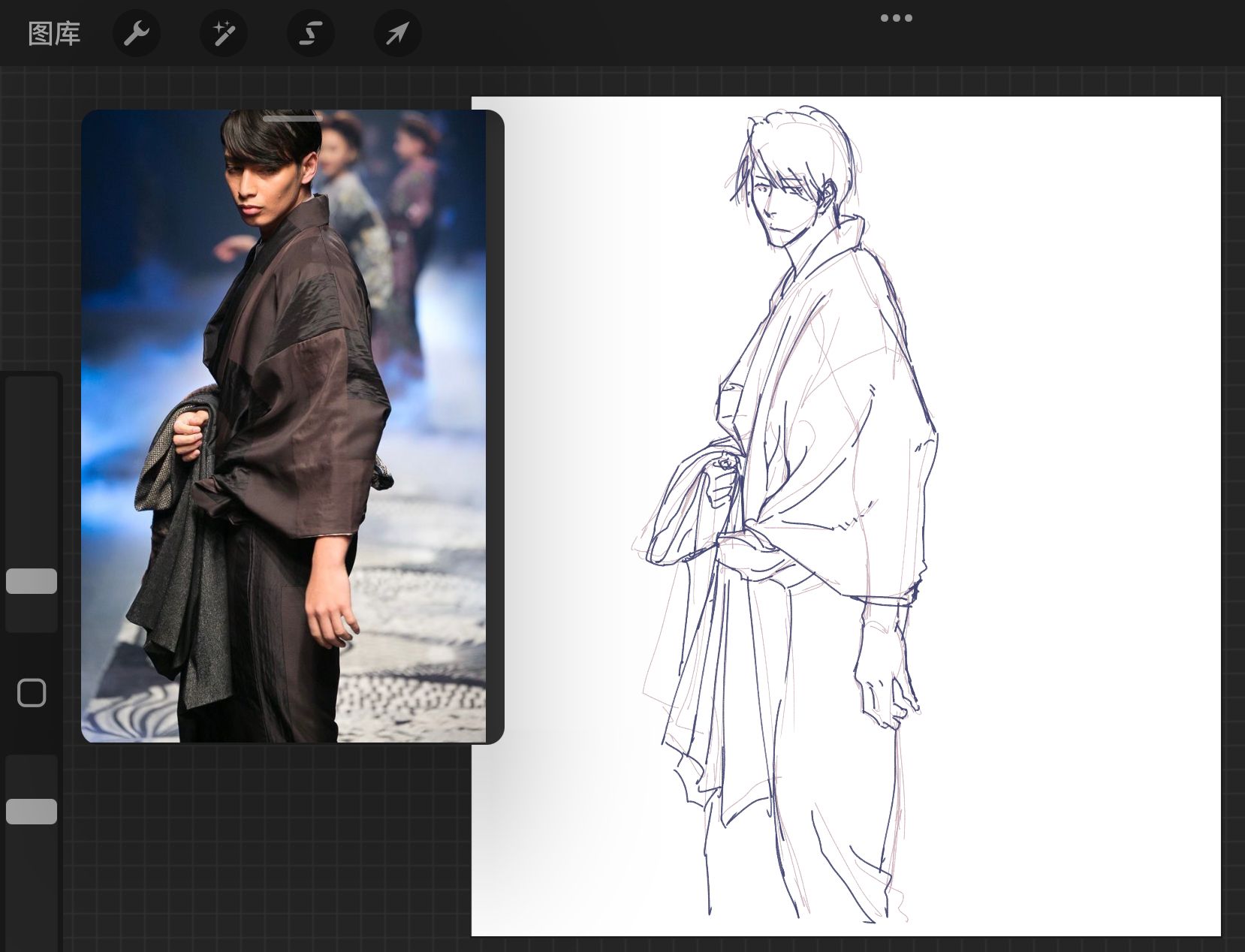Open the three-dot multitasking menu
This screenshot has height=952, width=1245.
[x=896, y=18]
